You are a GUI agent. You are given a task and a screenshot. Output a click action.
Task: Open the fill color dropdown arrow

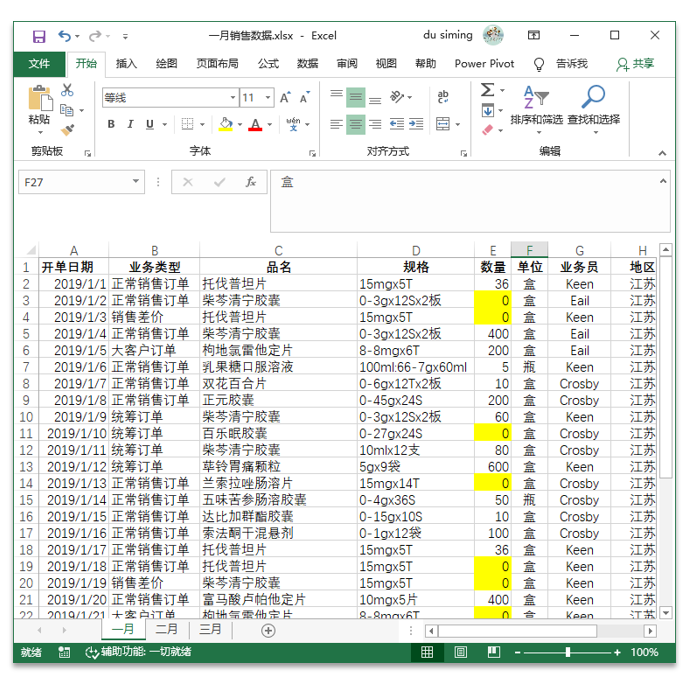tap(240, 125)
